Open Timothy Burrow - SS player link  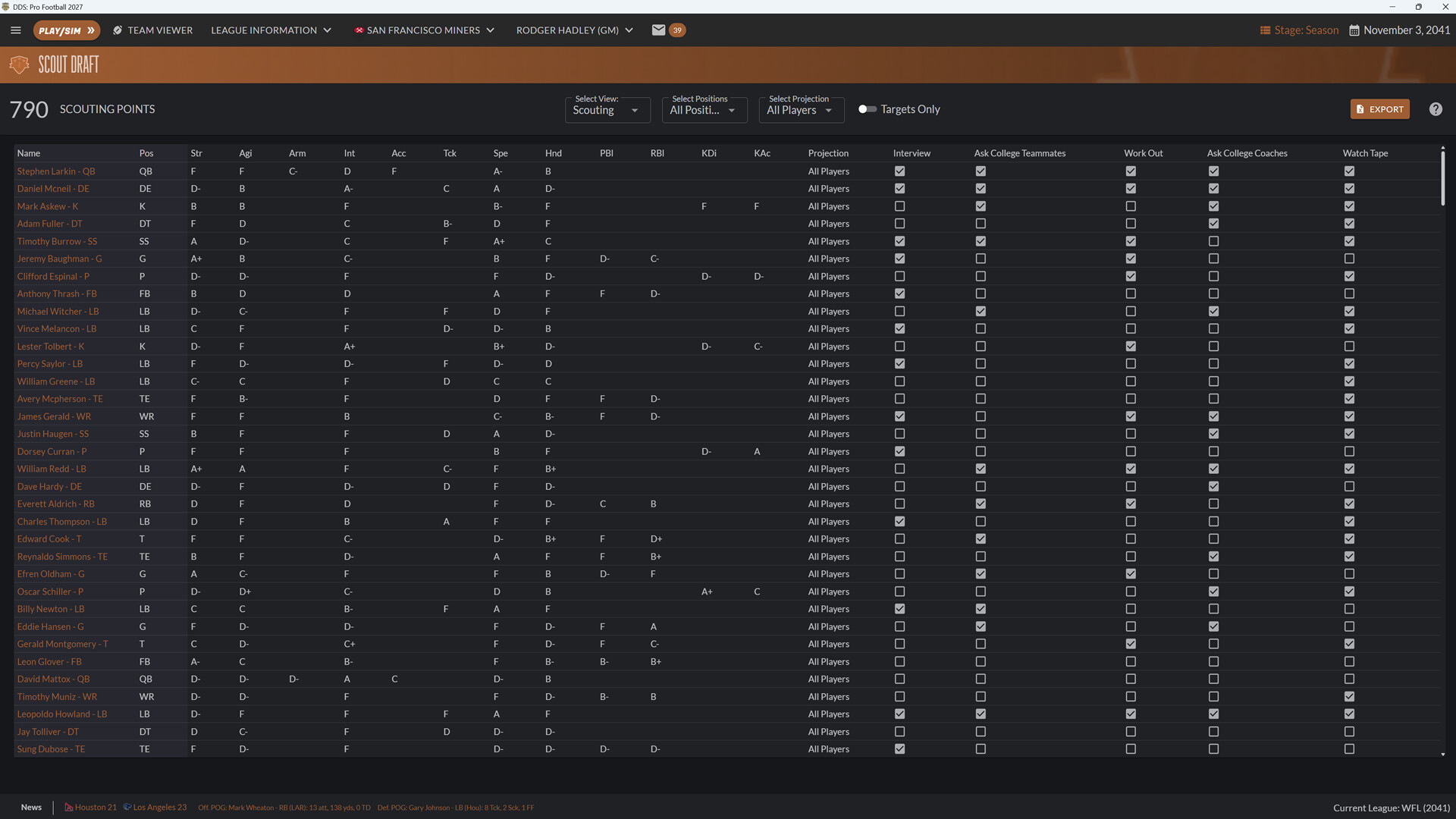coord(57,241)
